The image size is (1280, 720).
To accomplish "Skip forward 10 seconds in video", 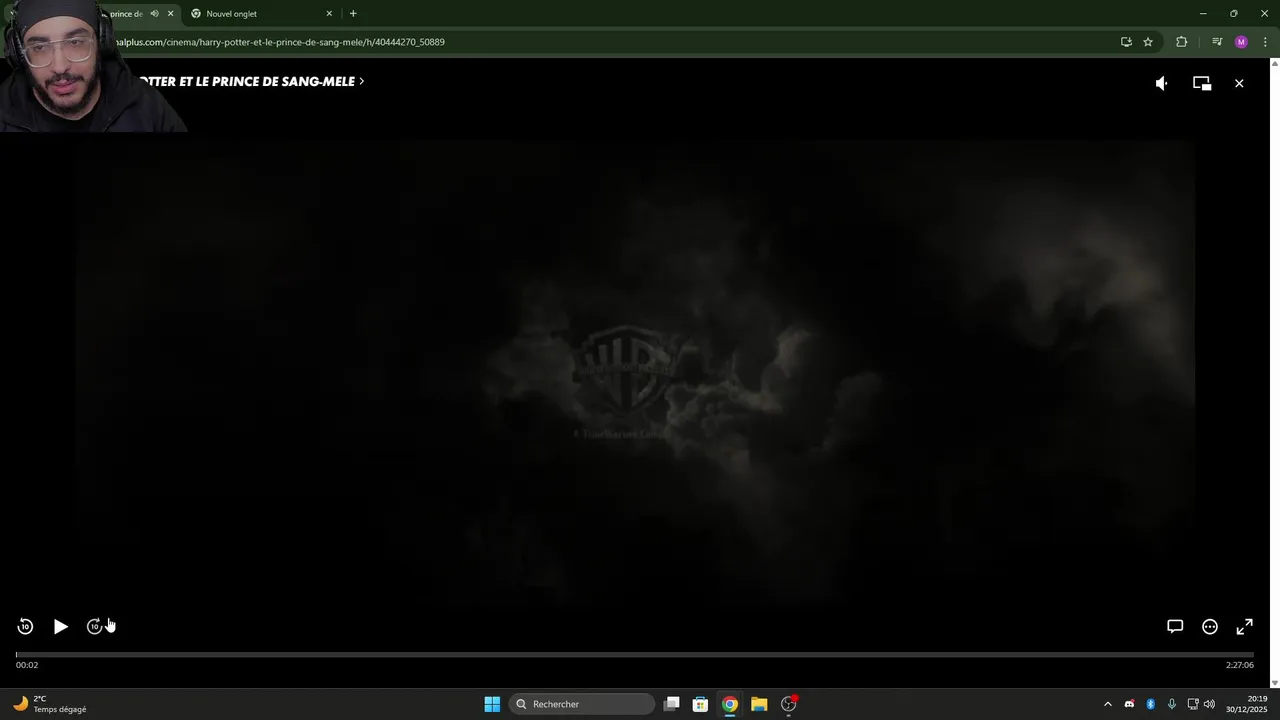I will 95,627.
